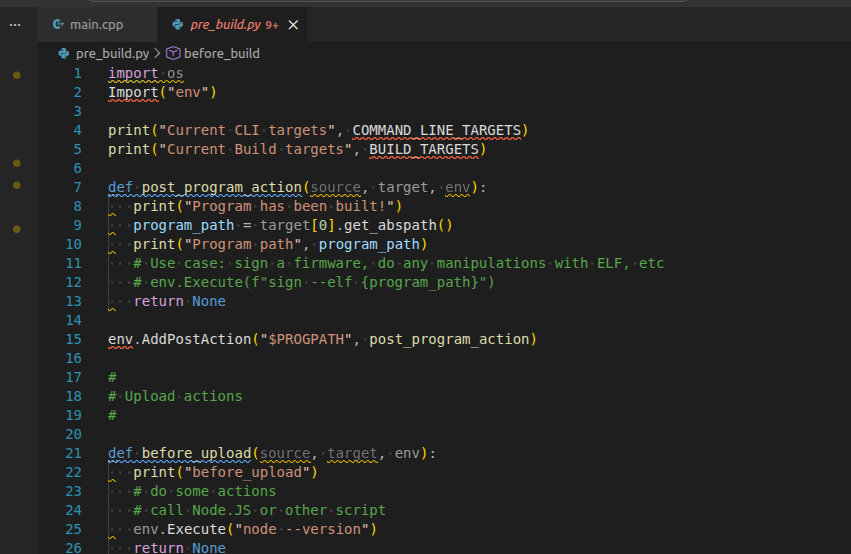Viewport: 851px width, 554px height.
Task: Switch to the main.cpp tab
Action: click(x=97, y=25)
